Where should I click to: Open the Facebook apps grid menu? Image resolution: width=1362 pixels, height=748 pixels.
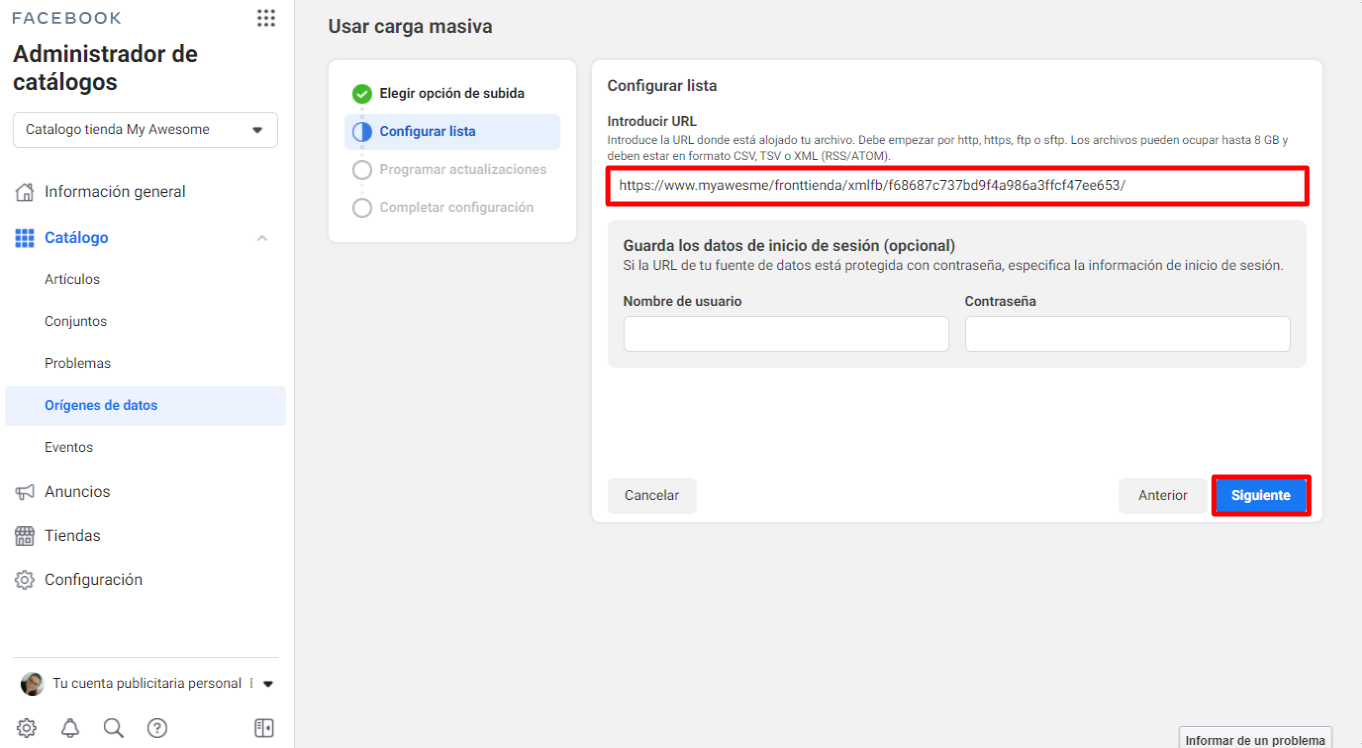(265, 18)
